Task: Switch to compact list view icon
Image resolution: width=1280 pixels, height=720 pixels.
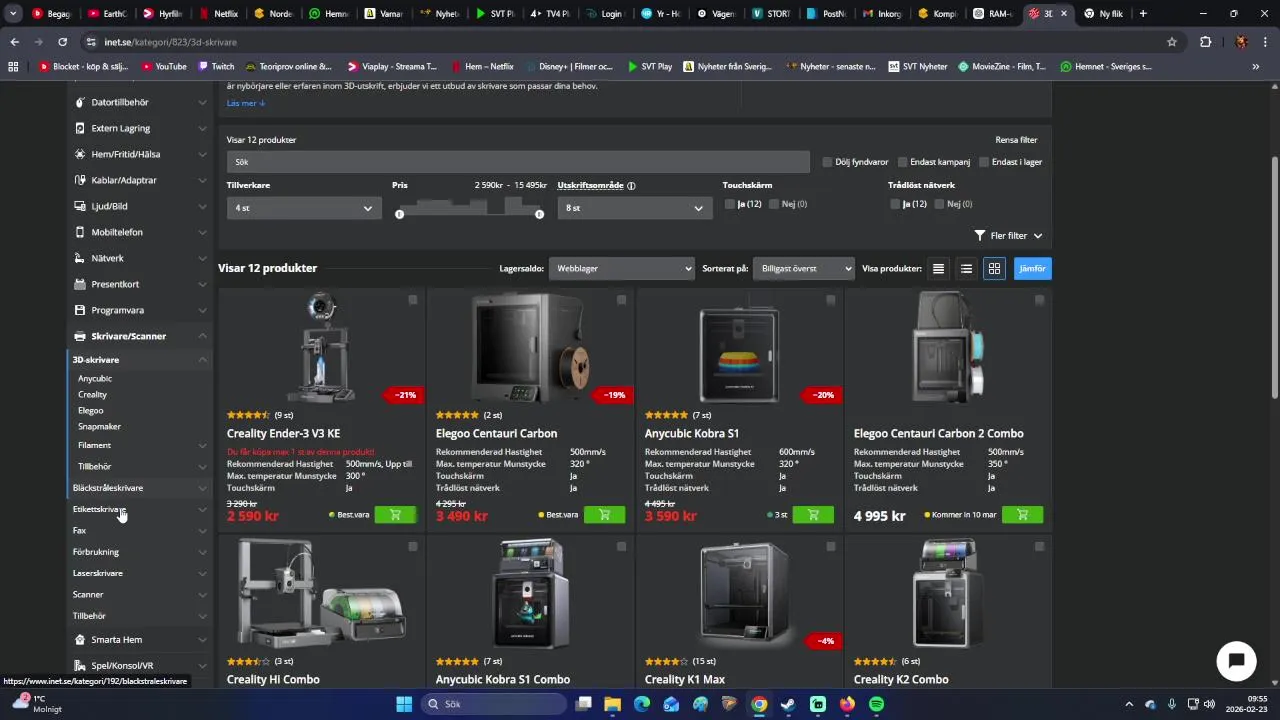Action: pyautogui.click(x=938, y=269)
